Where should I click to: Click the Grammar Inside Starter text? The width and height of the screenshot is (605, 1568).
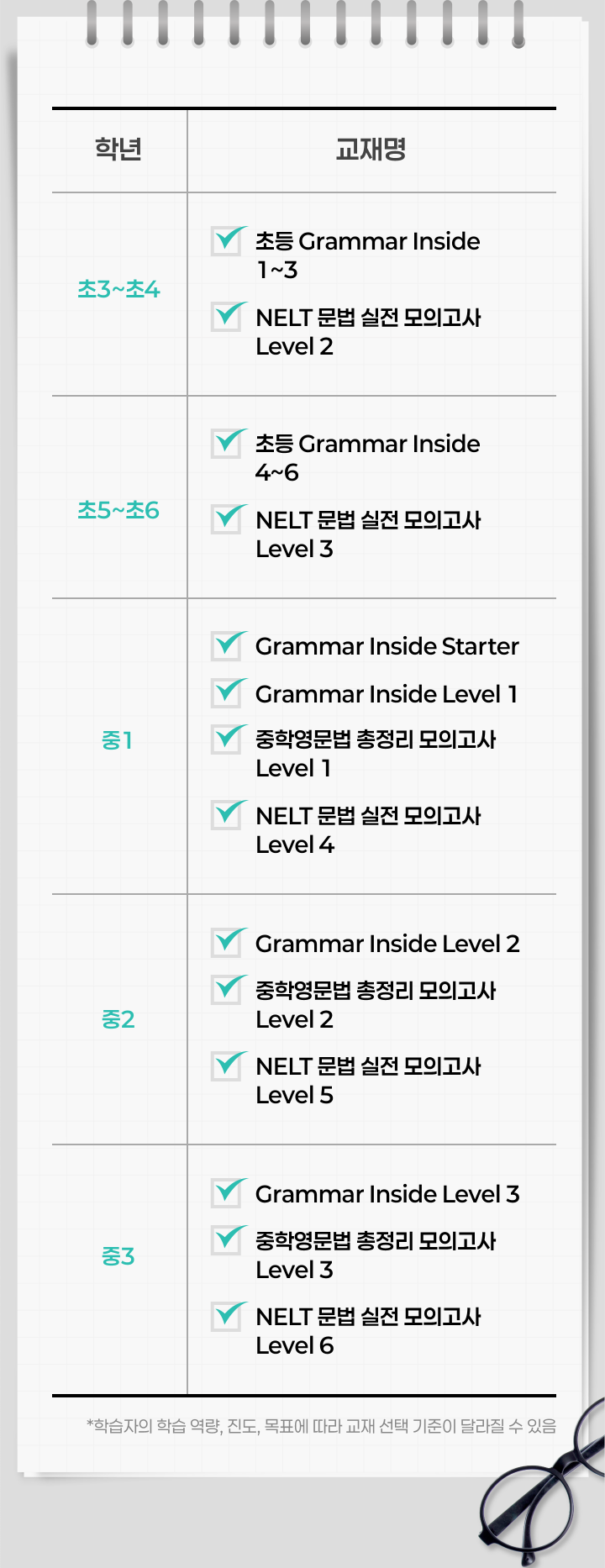[x=387, y=646]
